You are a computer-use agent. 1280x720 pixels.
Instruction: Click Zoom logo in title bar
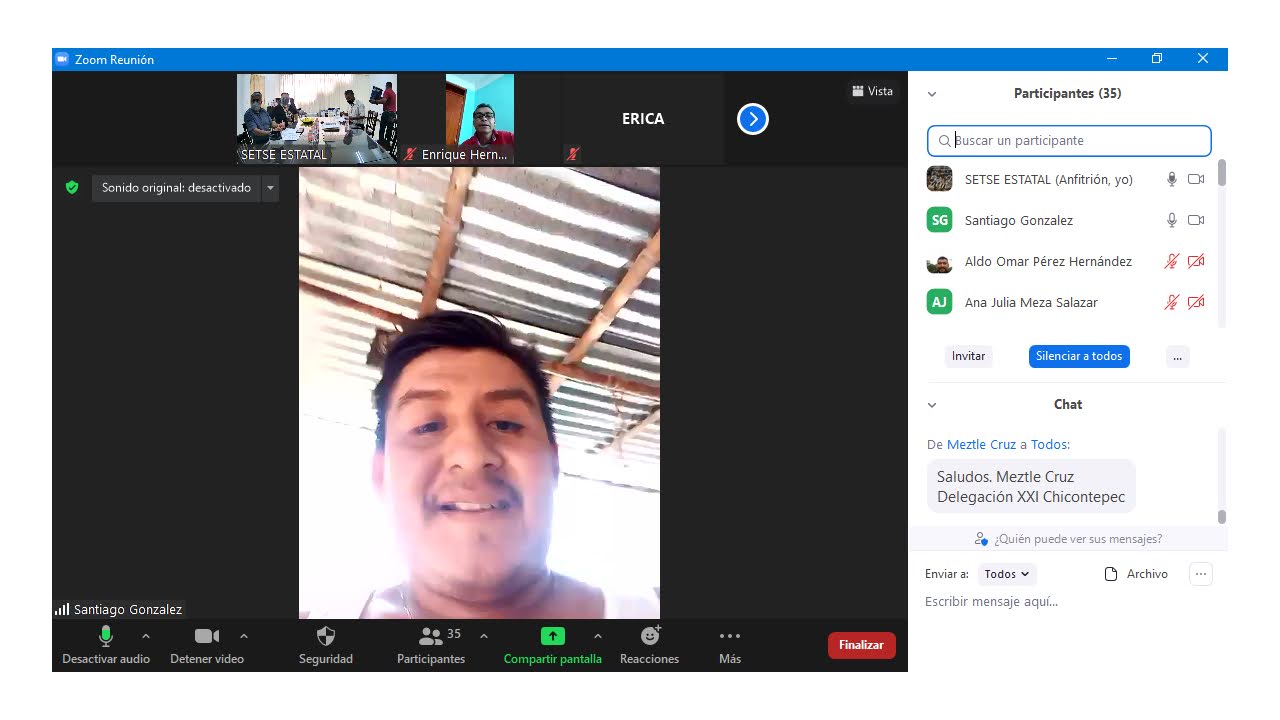point(62,59)
